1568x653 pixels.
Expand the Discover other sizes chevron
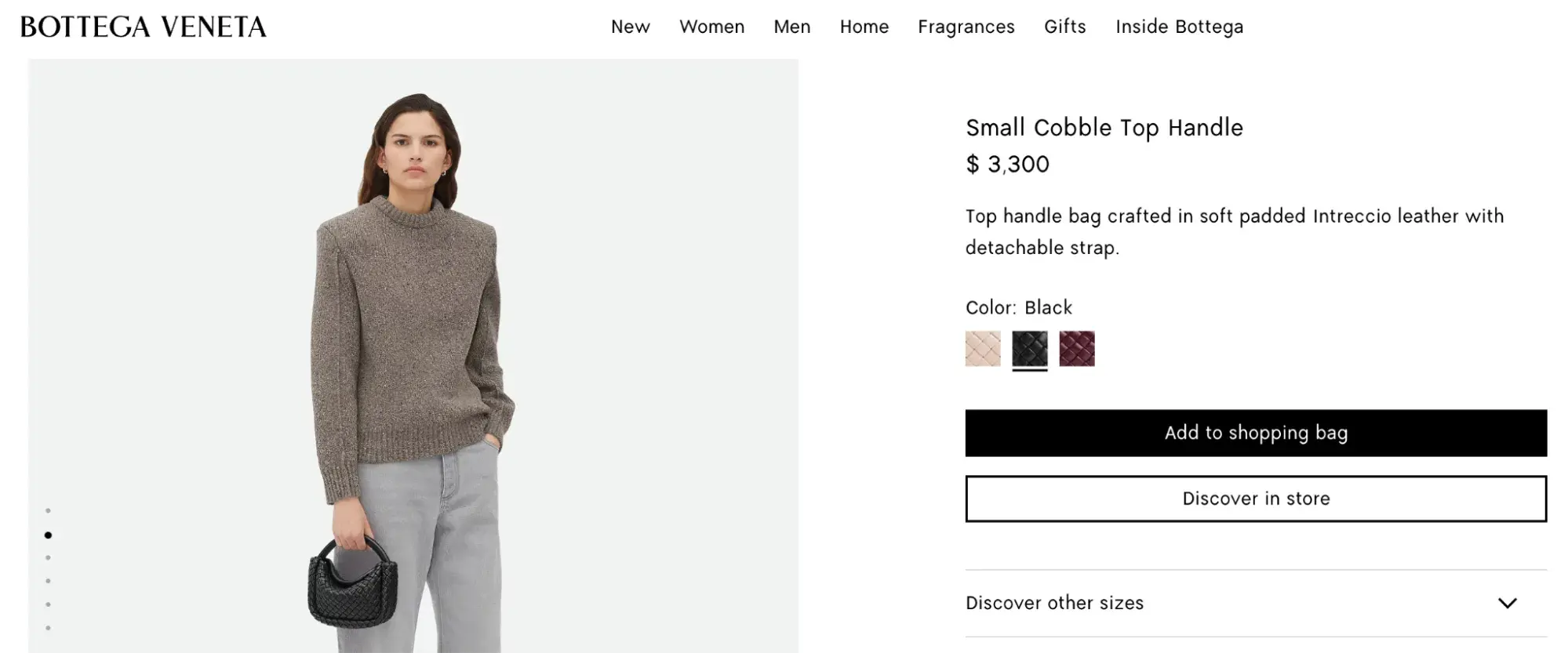1507,603
